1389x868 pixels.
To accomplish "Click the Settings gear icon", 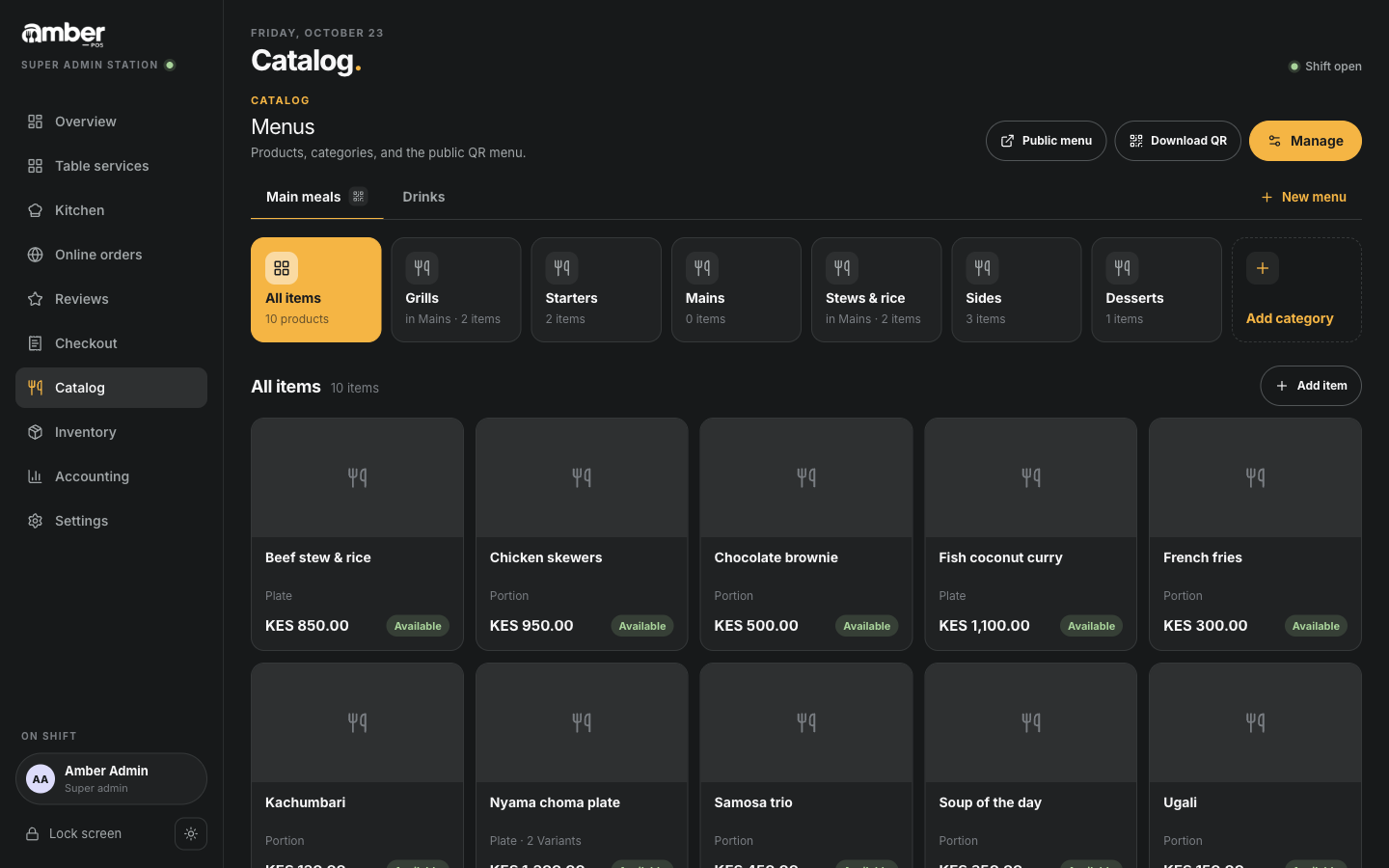I will (x=35, y=521).
